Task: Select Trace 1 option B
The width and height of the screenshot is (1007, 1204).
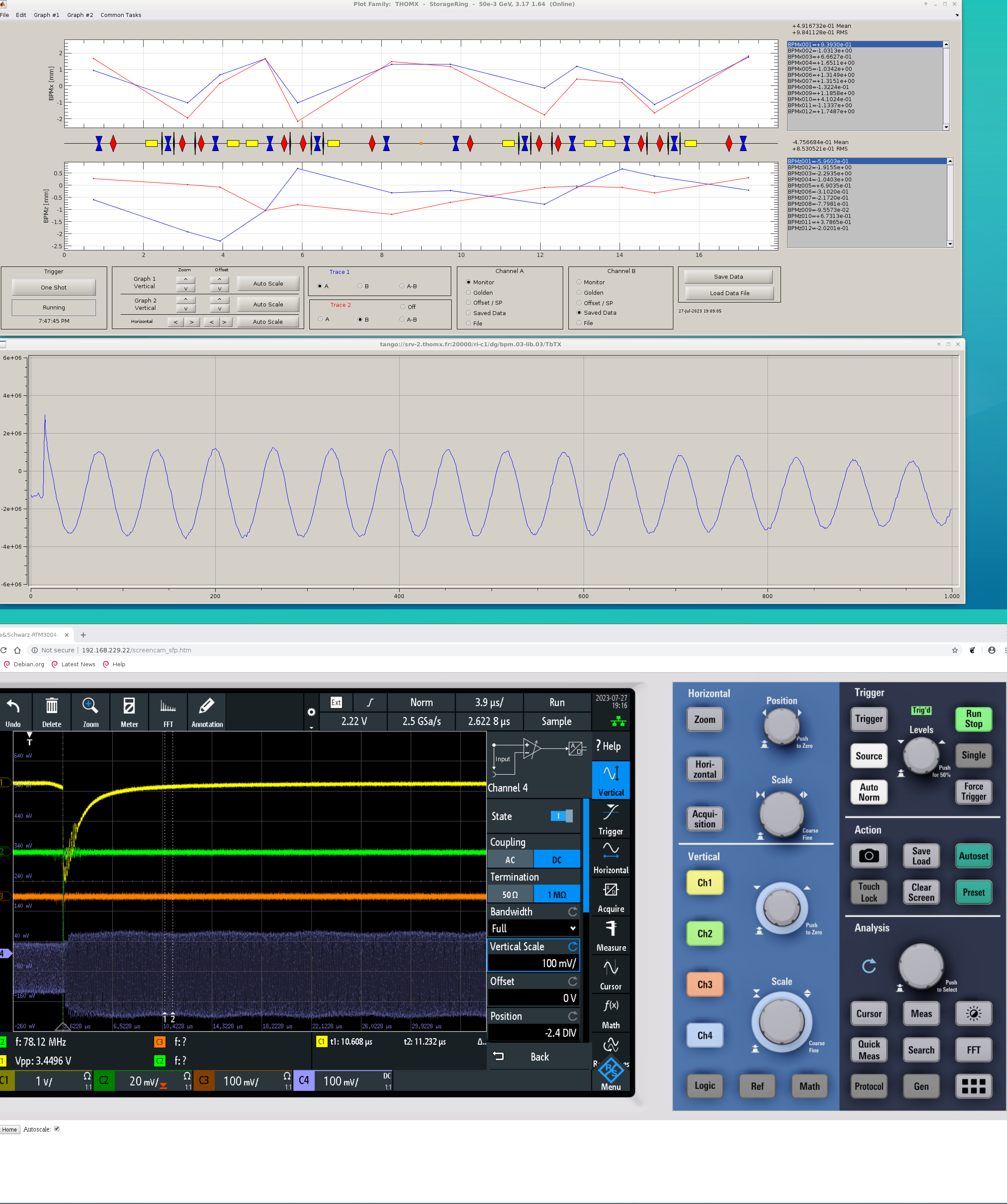Action: tap(360, 286)
